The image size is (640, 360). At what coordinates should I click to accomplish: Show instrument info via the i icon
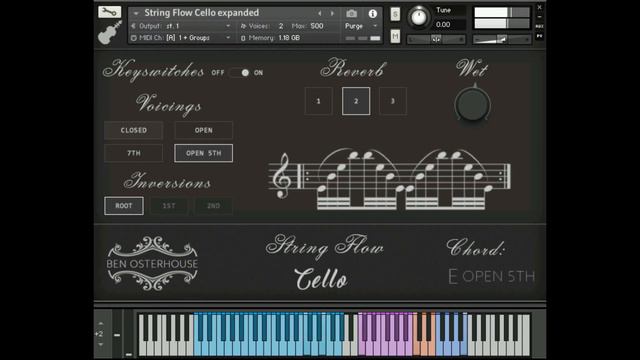coord(373,13)
